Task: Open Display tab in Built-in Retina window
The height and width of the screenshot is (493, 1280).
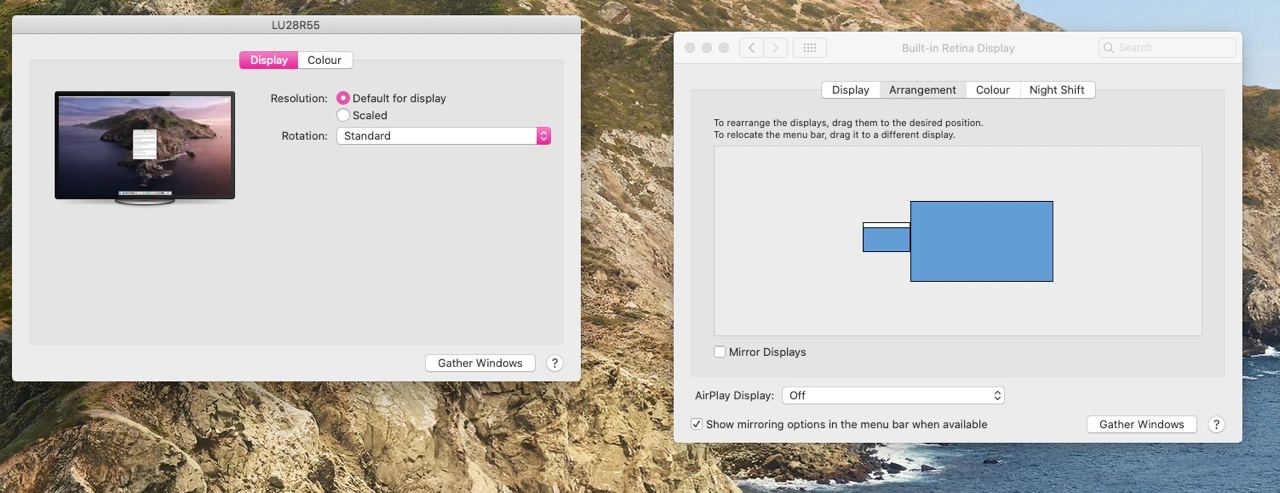Action: click(850, 90)
